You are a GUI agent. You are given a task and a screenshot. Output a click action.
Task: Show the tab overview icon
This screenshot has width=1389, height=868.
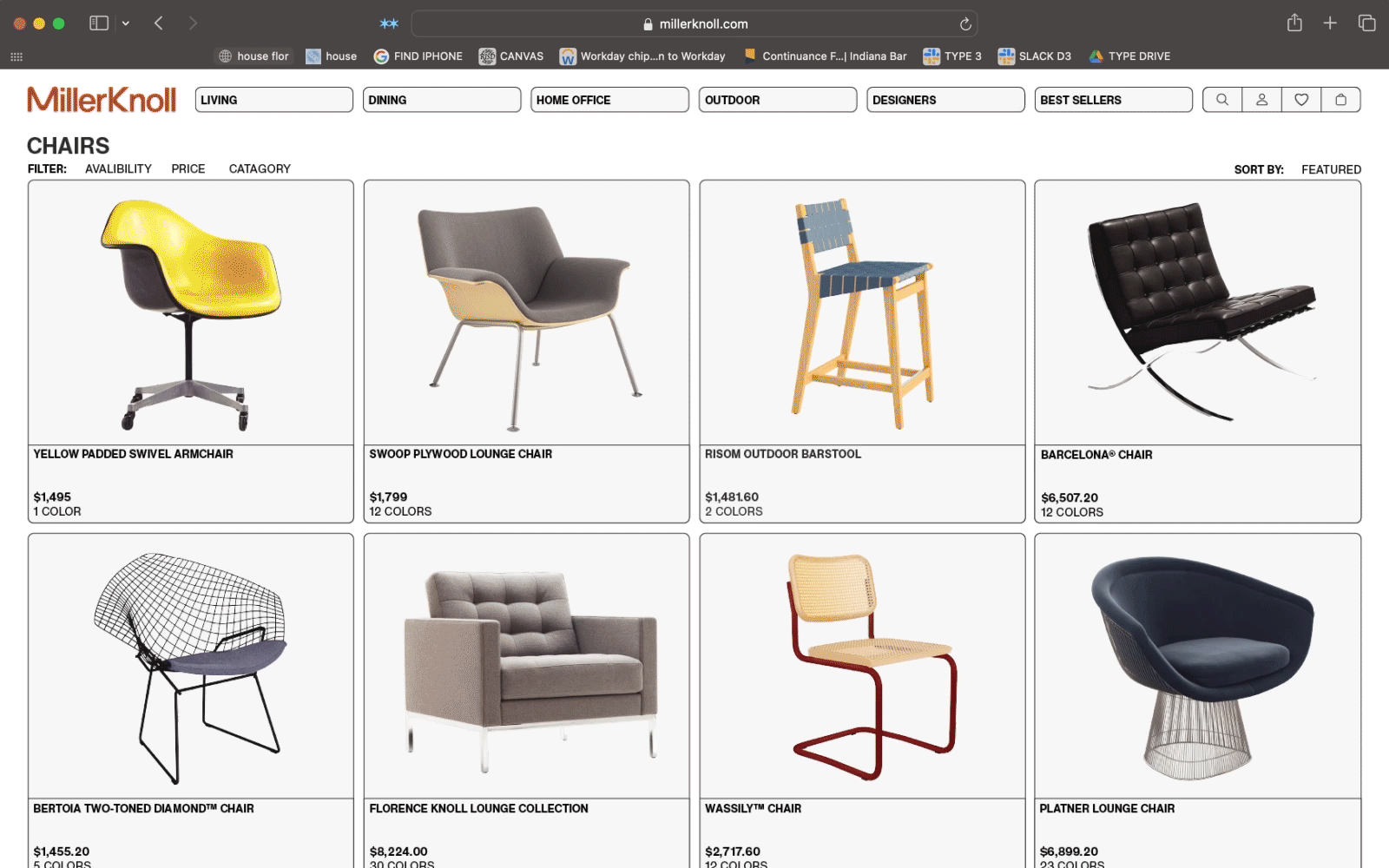[1366, 23]
